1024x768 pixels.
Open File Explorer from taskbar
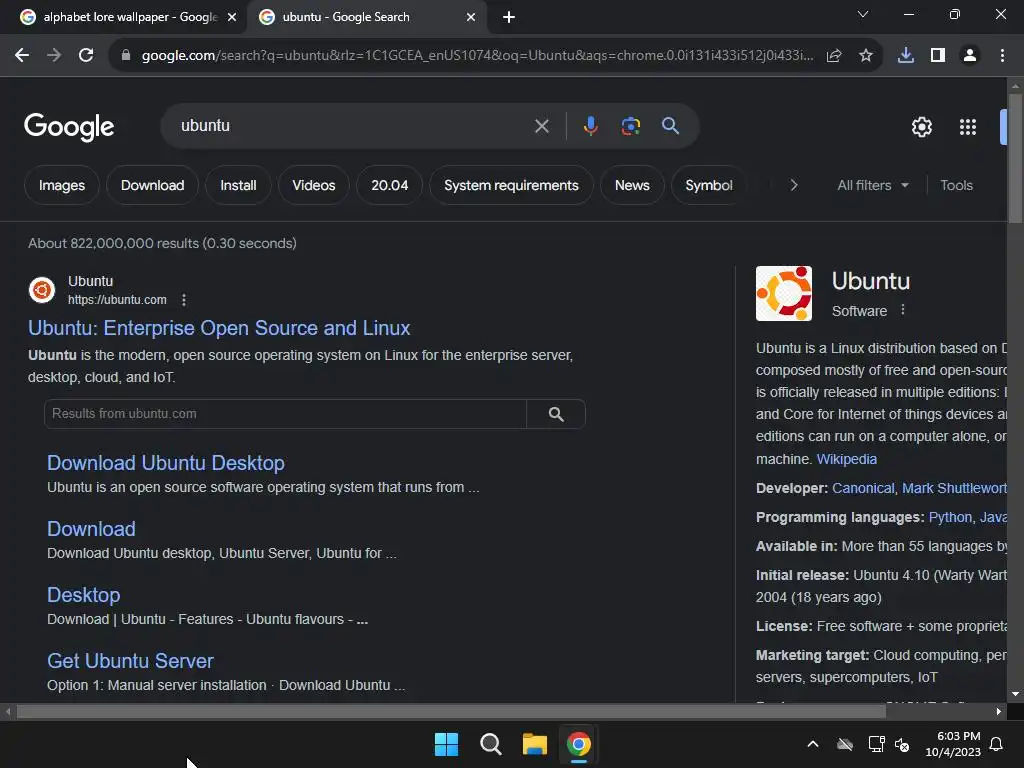coord(534,744)
